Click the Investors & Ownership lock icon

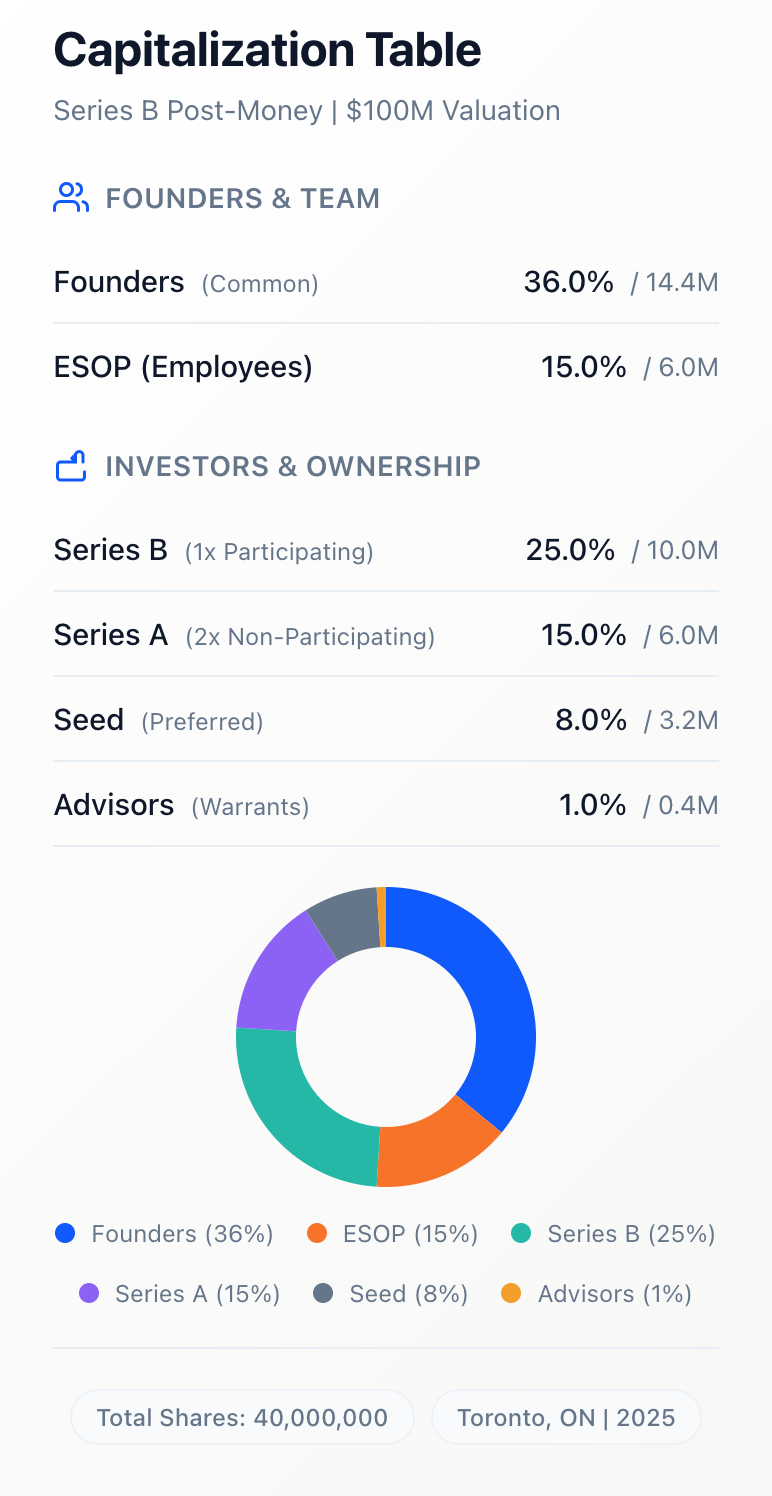[x=71, y=466]
